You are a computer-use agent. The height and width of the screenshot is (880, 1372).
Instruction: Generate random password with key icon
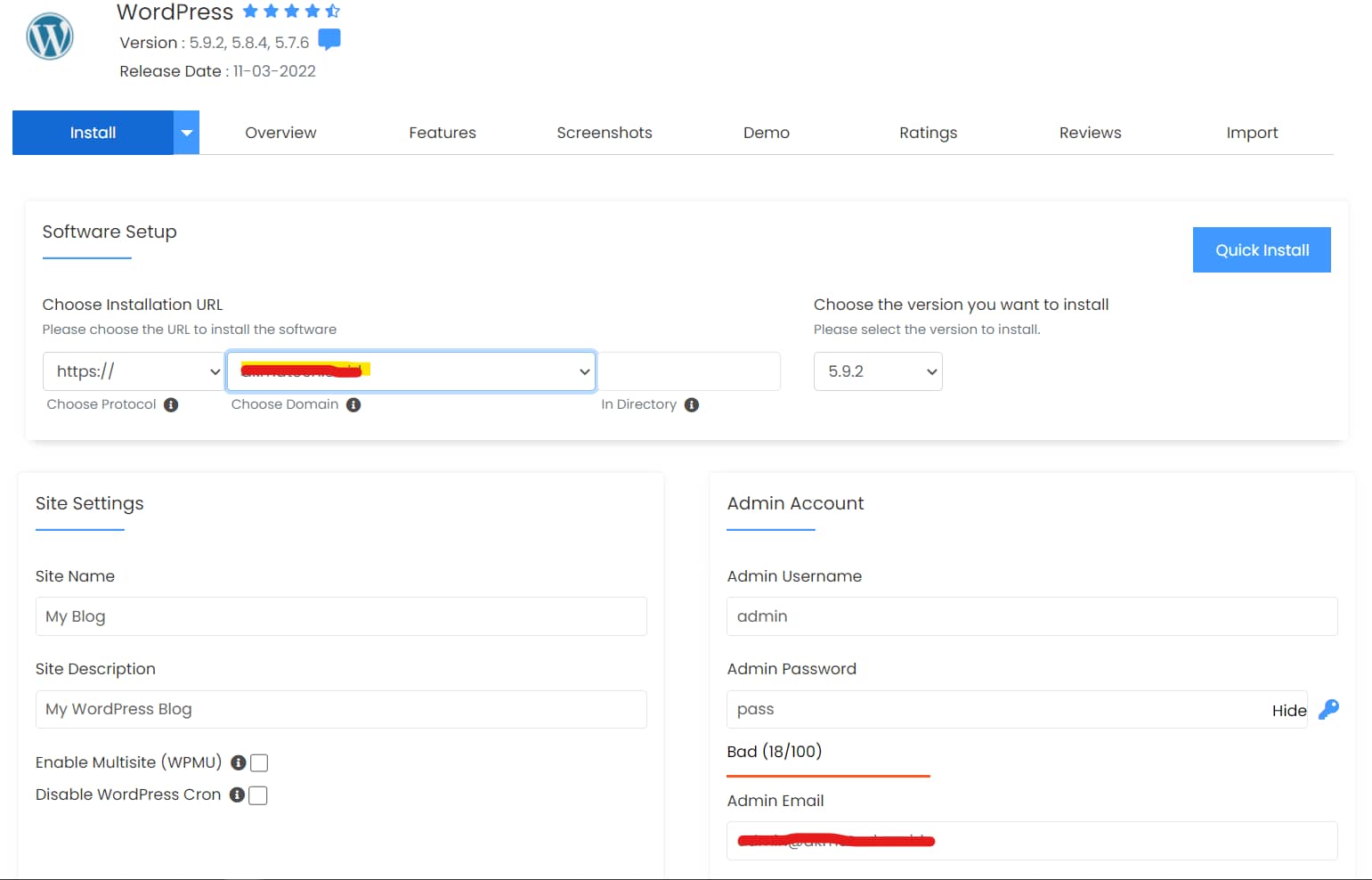(x=1328, y=709)
